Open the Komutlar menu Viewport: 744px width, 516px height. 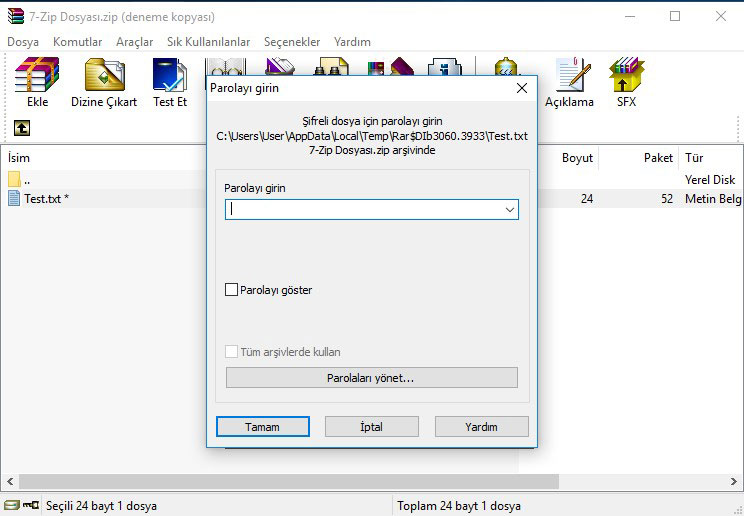77,42
